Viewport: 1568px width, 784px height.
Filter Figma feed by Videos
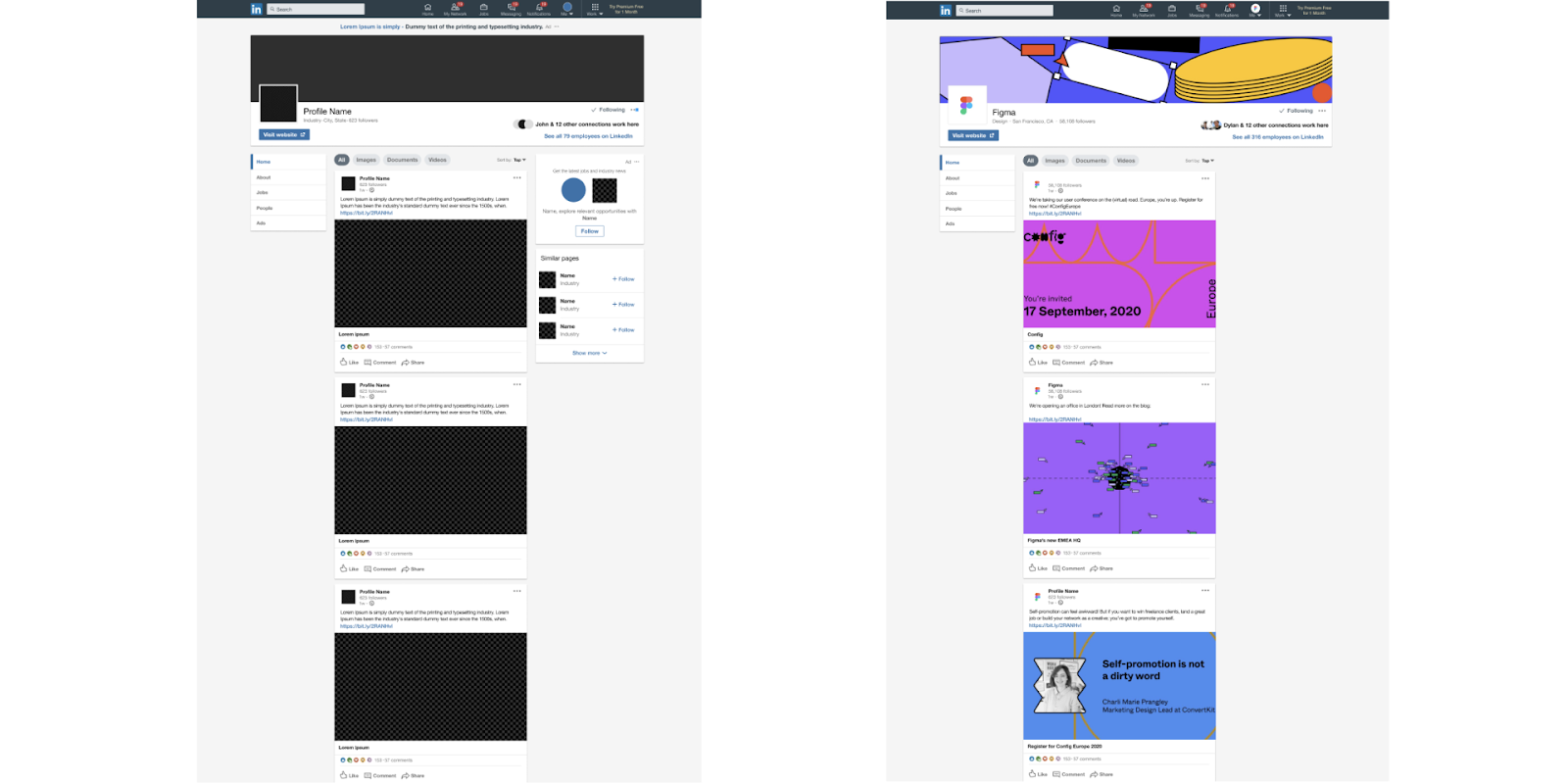[x=1126, y=161]
